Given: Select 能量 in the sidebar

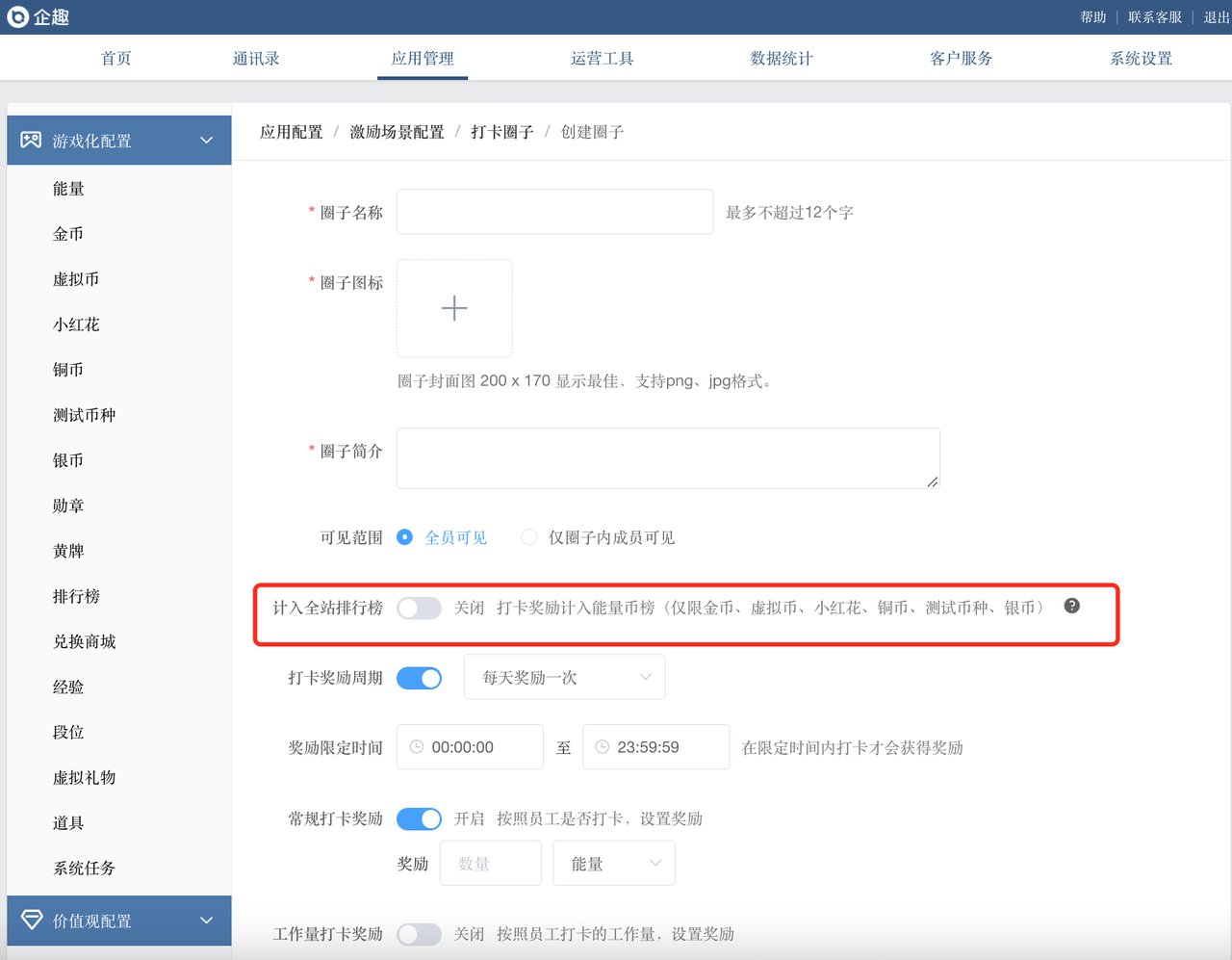Looking at the screenshot, I should 68,189.
